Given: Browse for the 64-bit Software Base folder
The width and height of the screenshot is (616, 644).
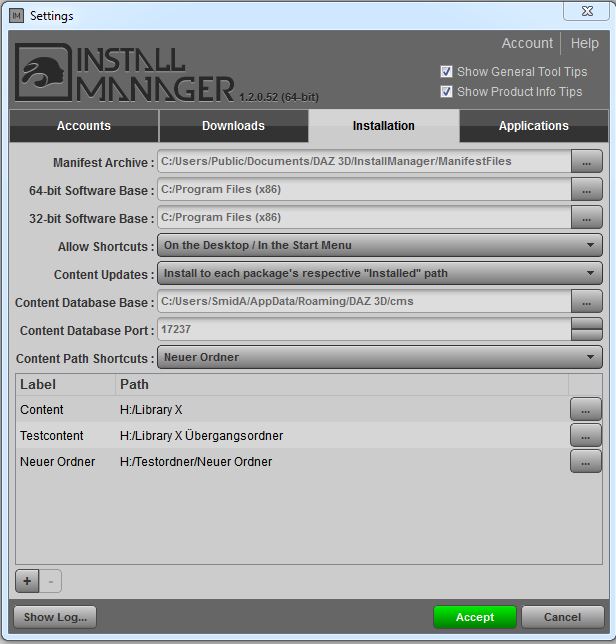Looking at the screenshot, I should click(586, 189).
